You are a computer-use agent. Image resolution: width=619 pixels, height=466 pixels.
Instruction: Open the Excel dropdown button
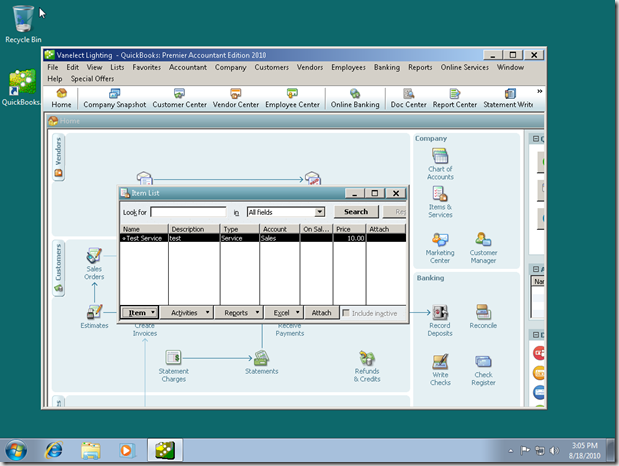(x=284, y=312)
